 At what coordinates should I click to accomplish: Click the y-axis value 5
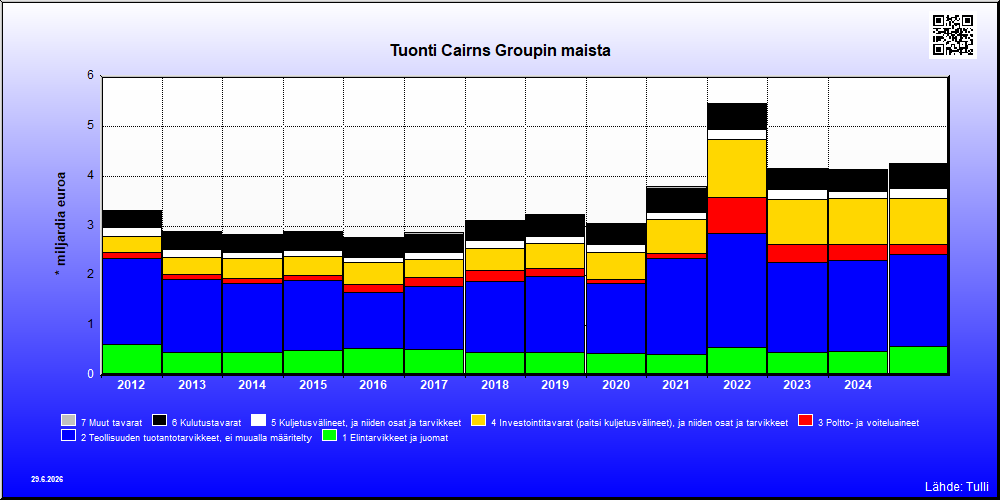pos(90,125)
